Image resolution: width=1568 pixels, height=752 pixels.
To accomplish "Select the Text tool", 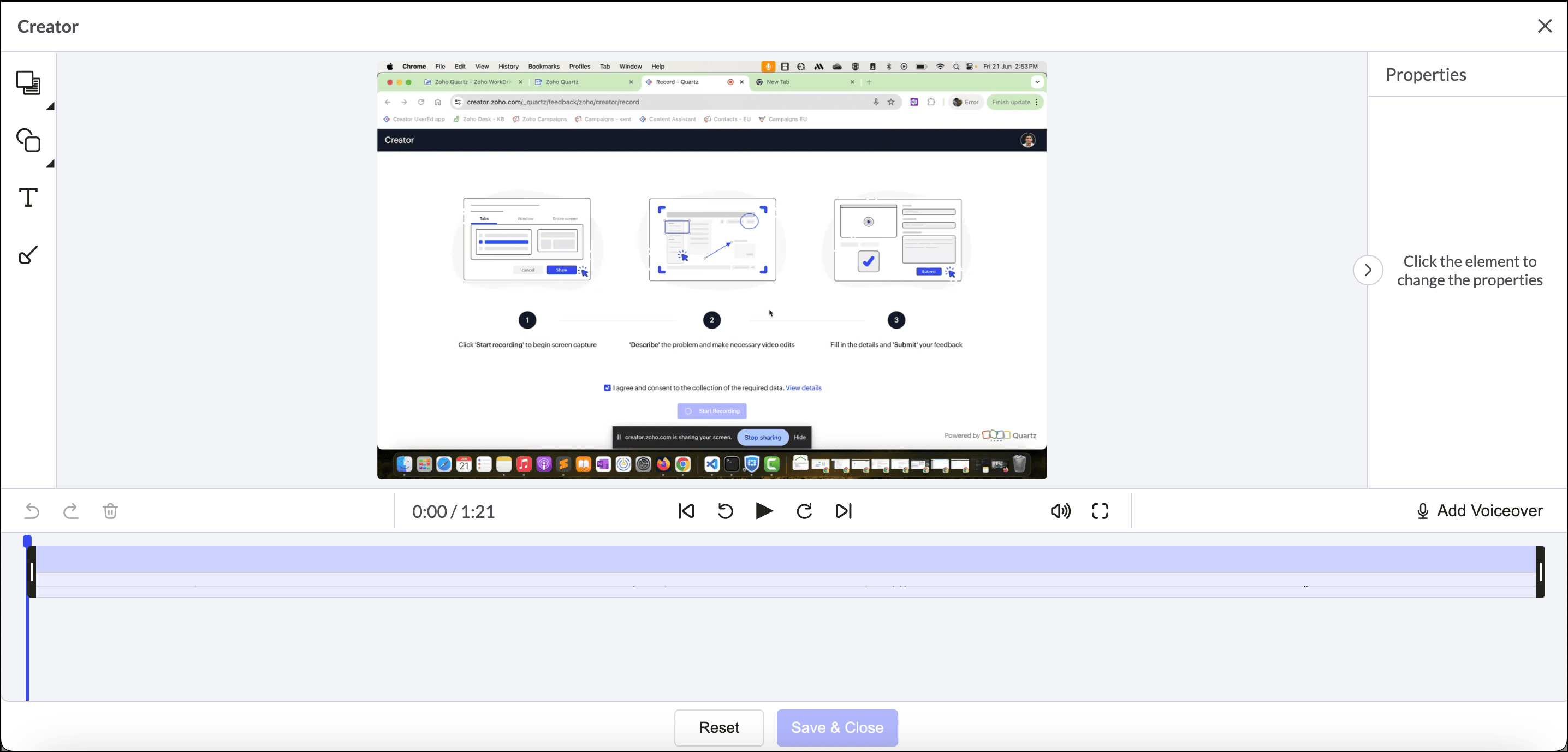I will click(28, 198).
